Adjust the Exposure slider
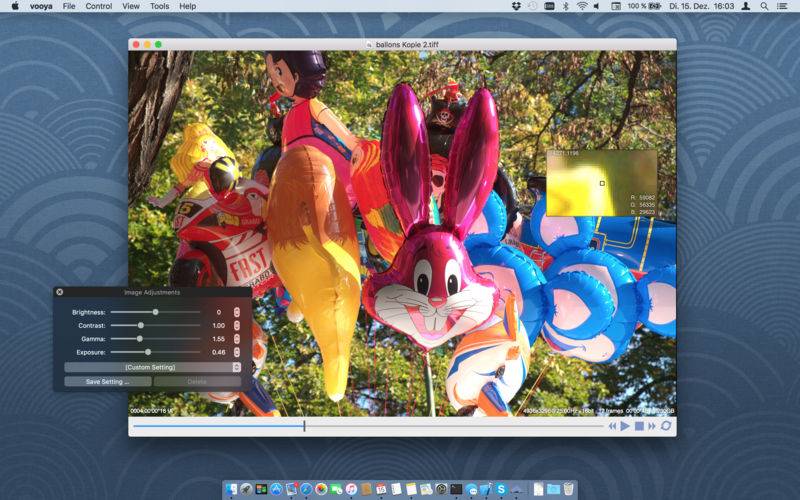800x500 pixels. click(x=156, y=352)
